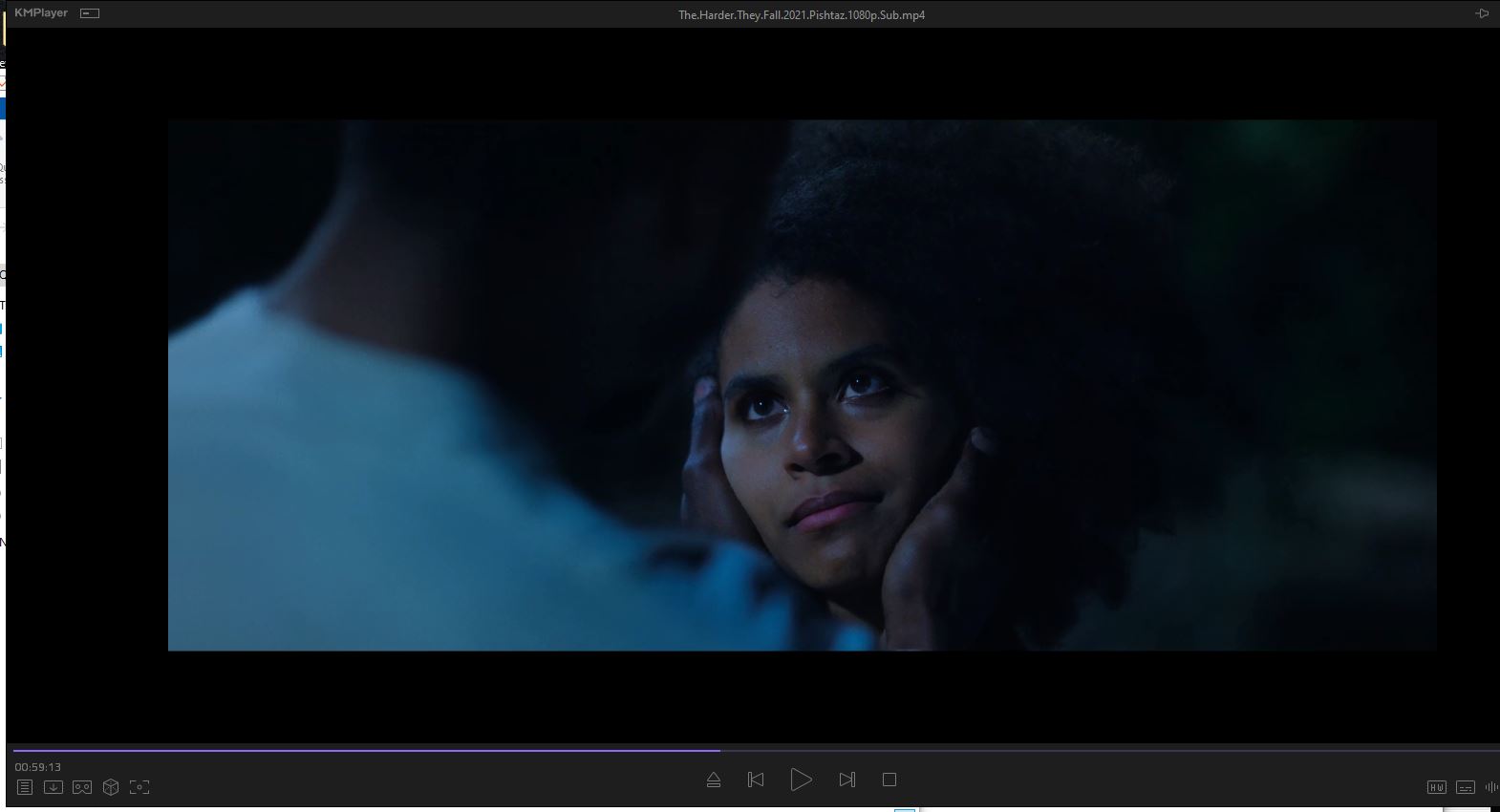Open the KMPlayer main menu
This screenshot has width=1500, height=812.
[x=41, y=13]
